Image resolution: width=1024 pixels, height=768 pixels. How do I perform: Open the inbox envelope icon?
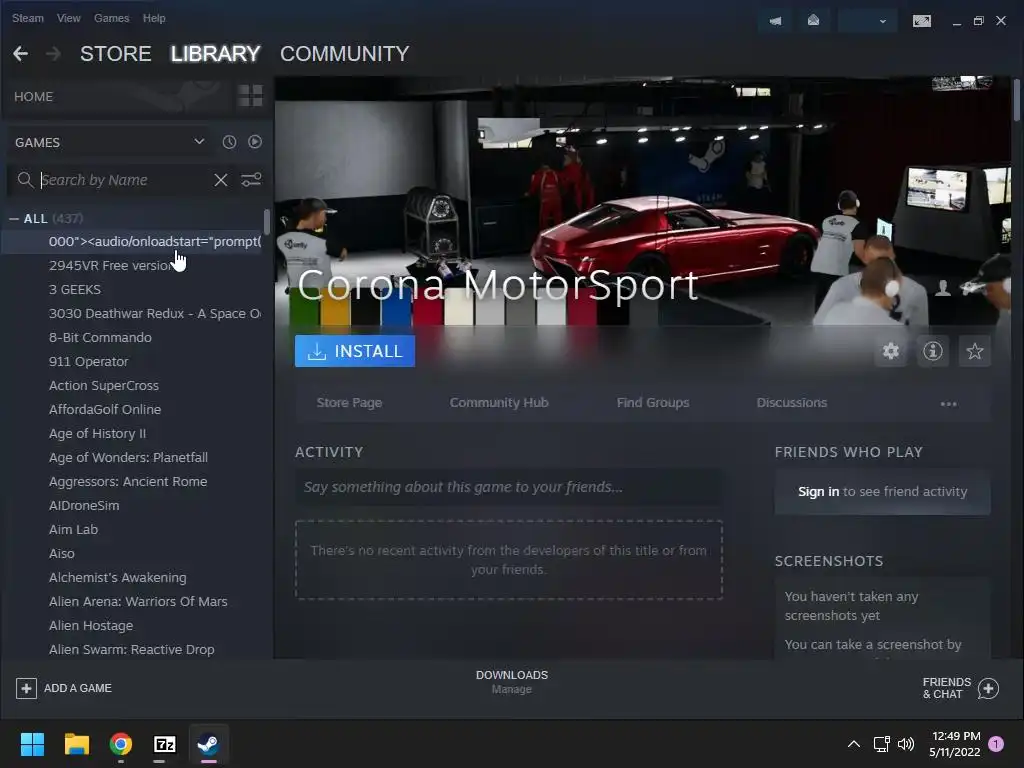813,21
